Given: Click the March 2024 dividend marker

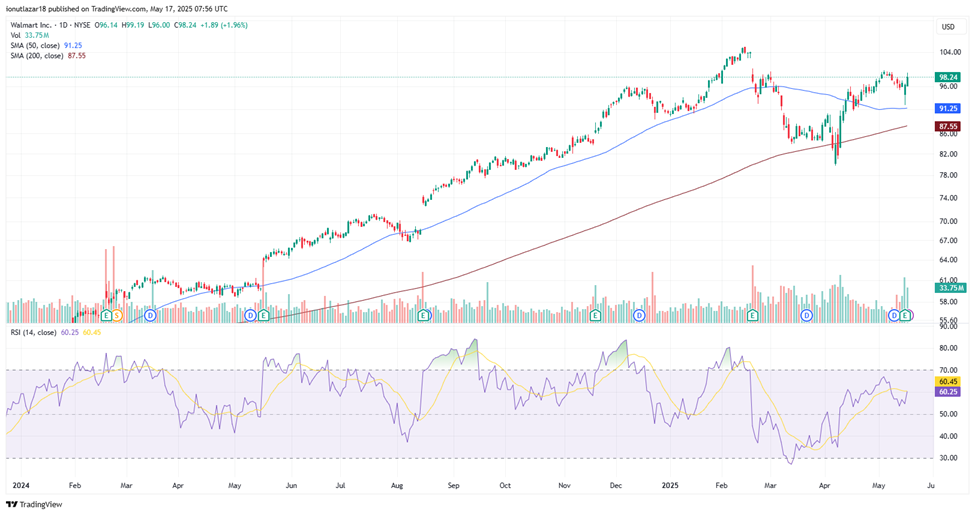Looking at the screenshot, I should (150, 316).
